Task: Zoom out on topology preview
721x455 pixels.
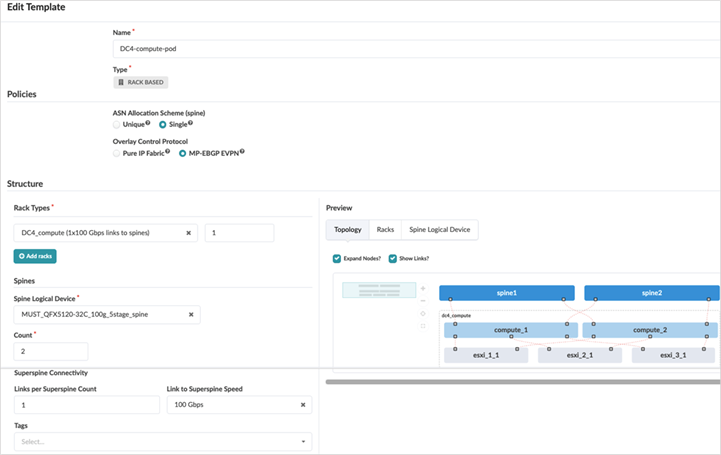Action: [x=423, y=301]
